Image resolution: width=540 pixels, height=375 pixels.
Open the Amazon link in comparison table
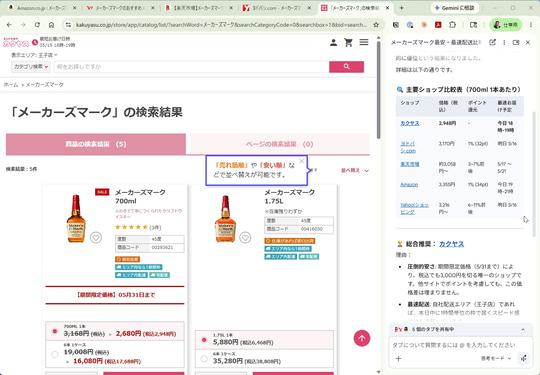point(409,185)
